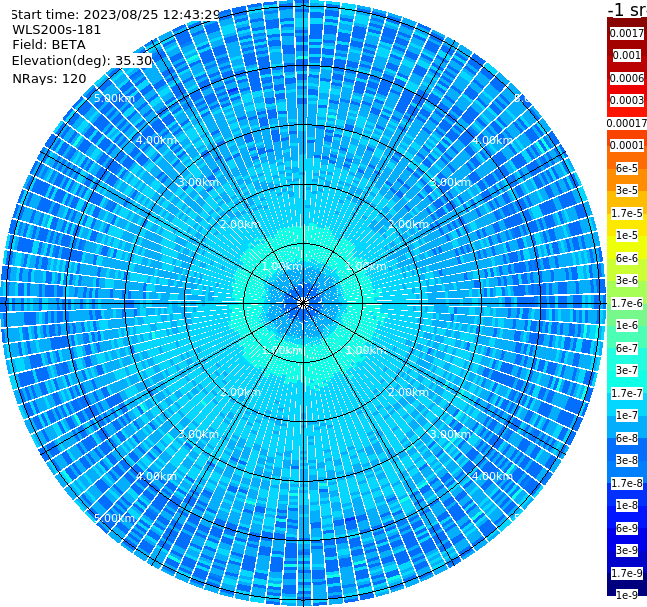Select the 3e-6 colorbar value

coord(627,280)
